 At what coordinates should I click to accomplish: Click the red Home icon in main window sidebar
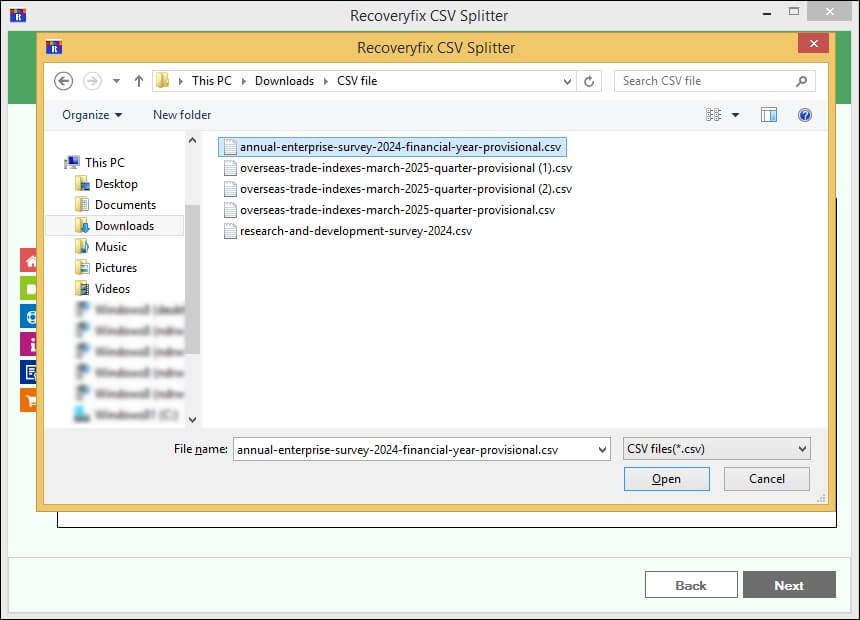pyautogui.click(x=29, y=261)
